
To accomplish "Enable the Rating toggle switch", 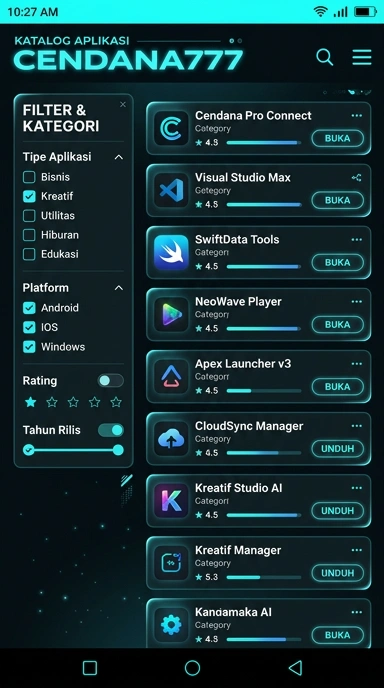I will point(111,380).
